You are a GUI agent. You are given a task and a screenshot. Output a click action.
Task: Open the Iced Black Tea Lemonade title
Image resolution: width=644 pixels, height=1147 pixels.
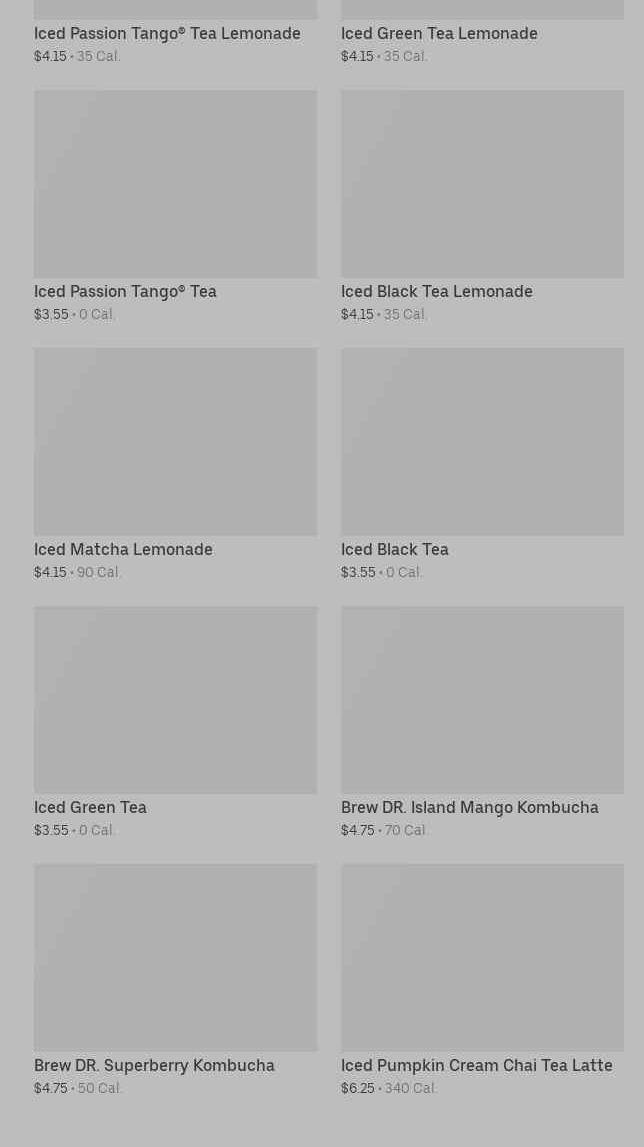pos(436,292)
